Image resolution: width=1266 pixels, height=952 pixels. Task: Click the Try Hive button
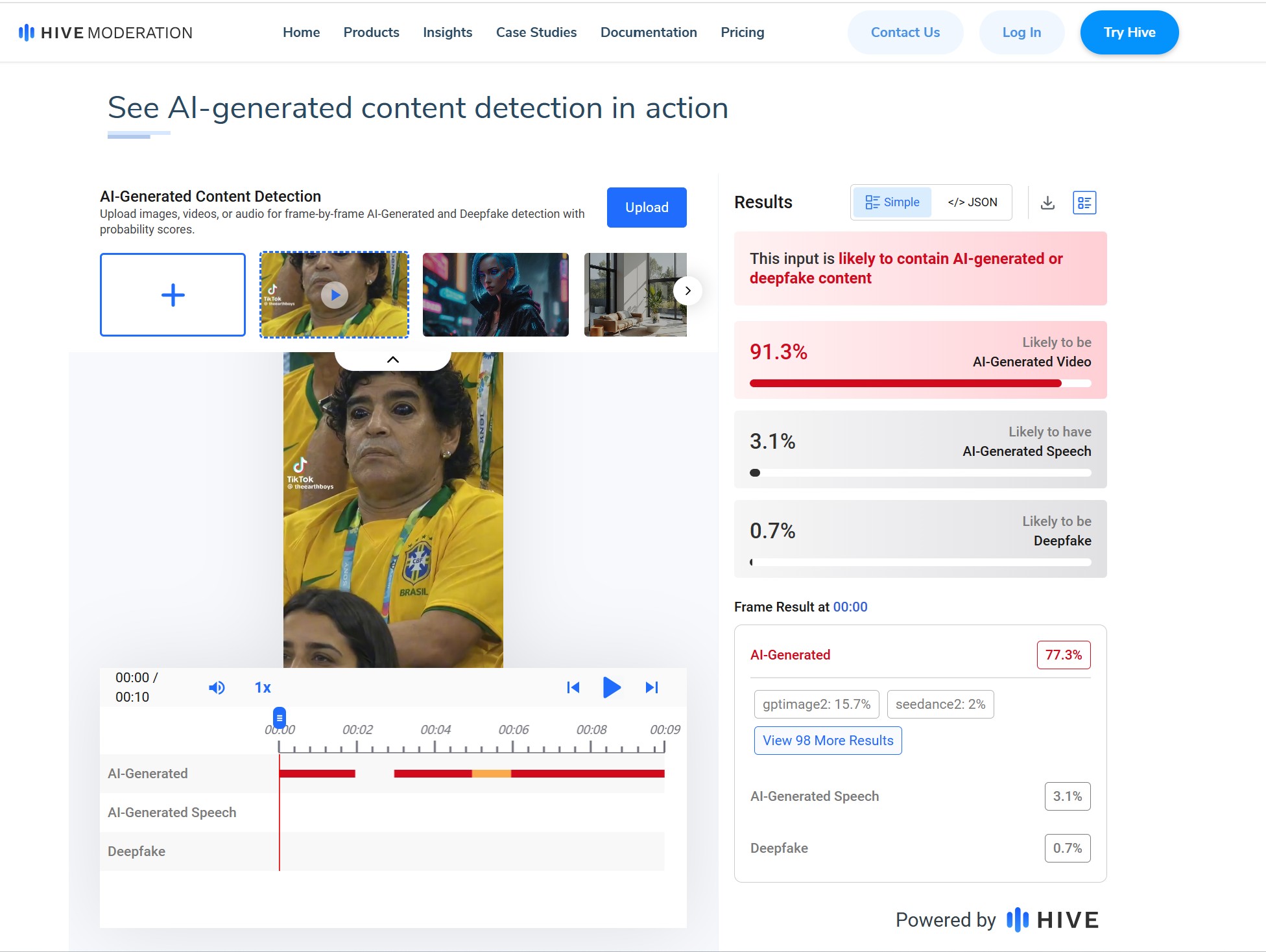click(1129, 32)
